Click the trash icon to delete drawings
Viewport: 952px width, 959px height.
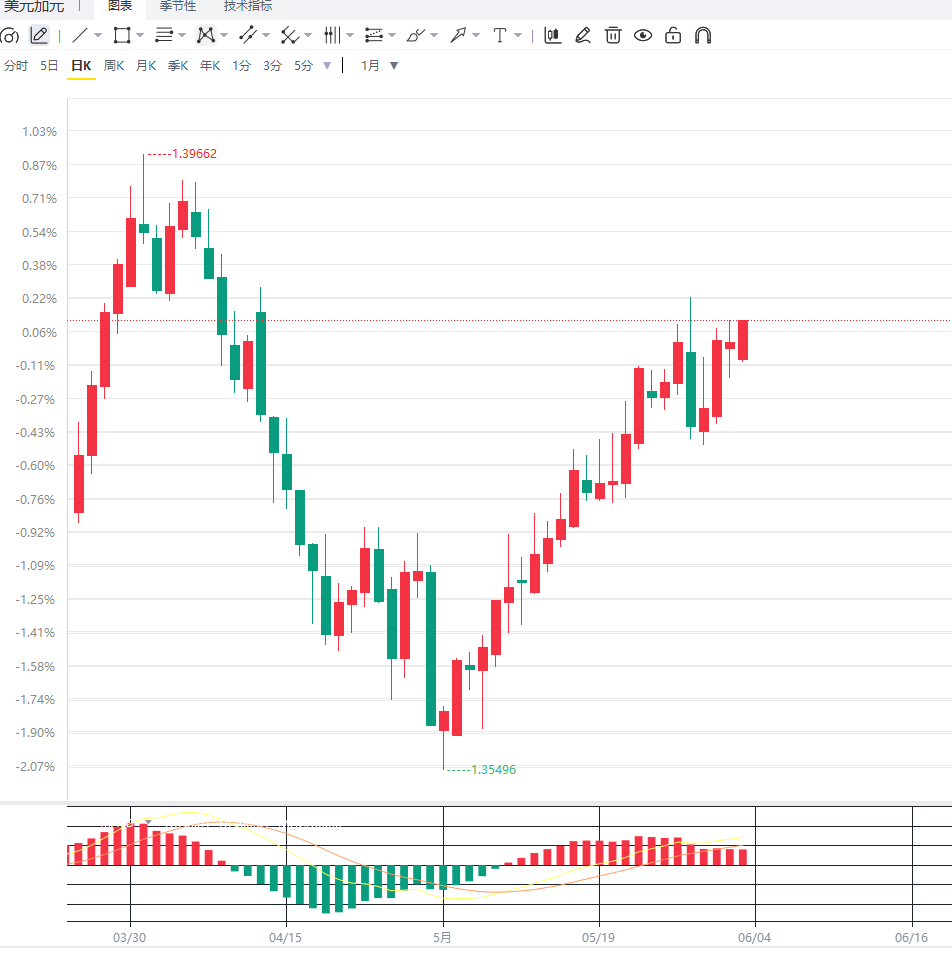(x=613, y=35)
